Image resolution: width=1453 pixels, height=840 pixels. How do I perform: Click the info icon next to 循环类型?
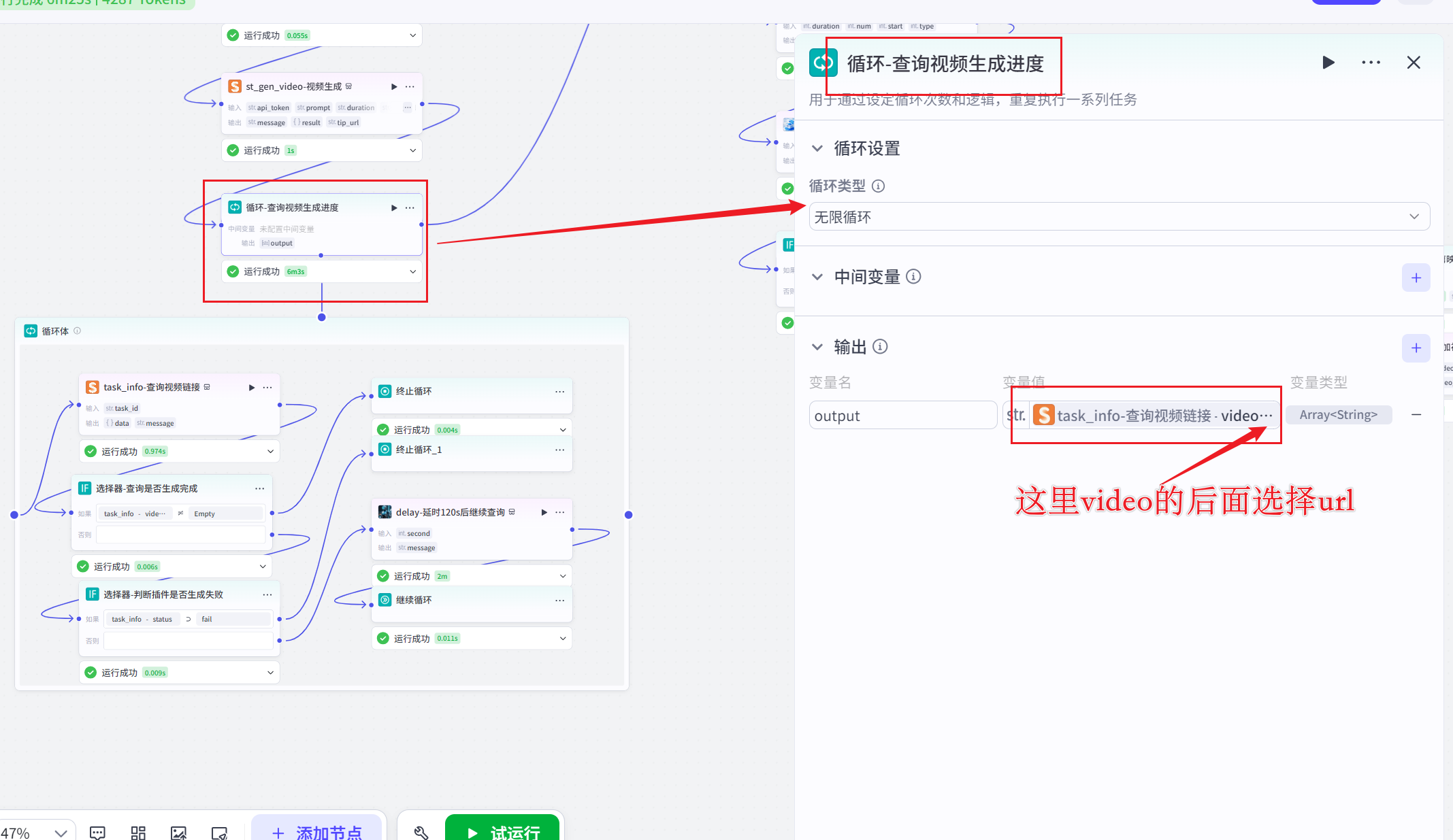[x=879, y=186]
